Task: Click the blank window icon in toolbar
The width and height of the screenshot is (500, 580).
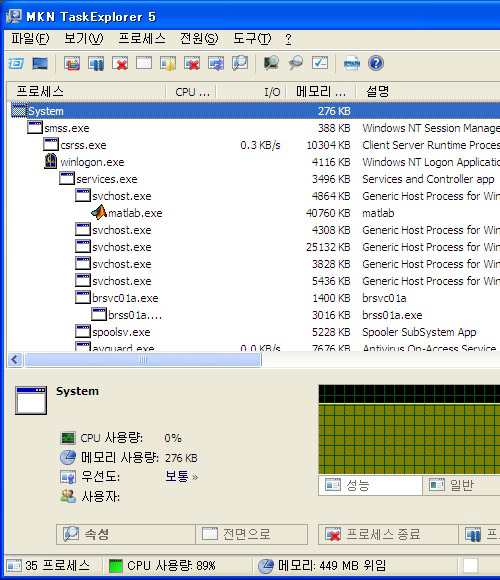Action: pos(144,63)
